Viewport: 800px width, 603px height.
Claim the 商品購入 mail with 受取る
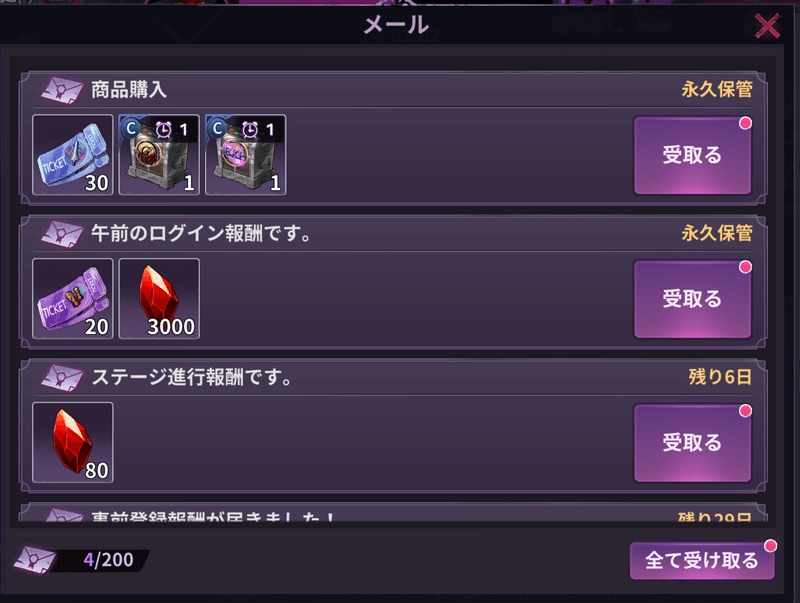(692, 155)
